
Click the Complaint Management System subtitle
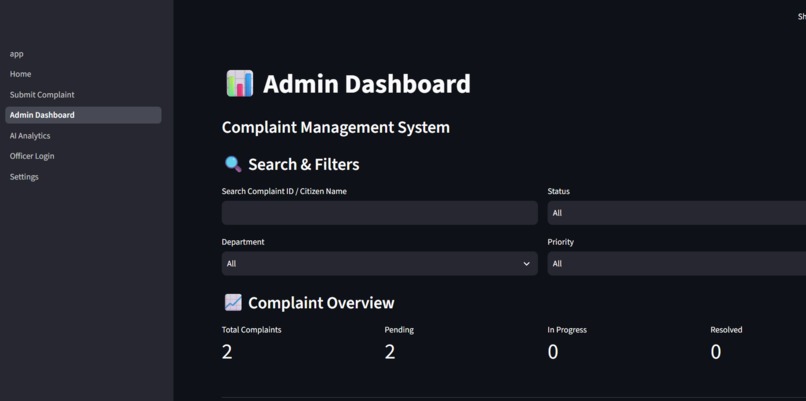coord(336,127)
